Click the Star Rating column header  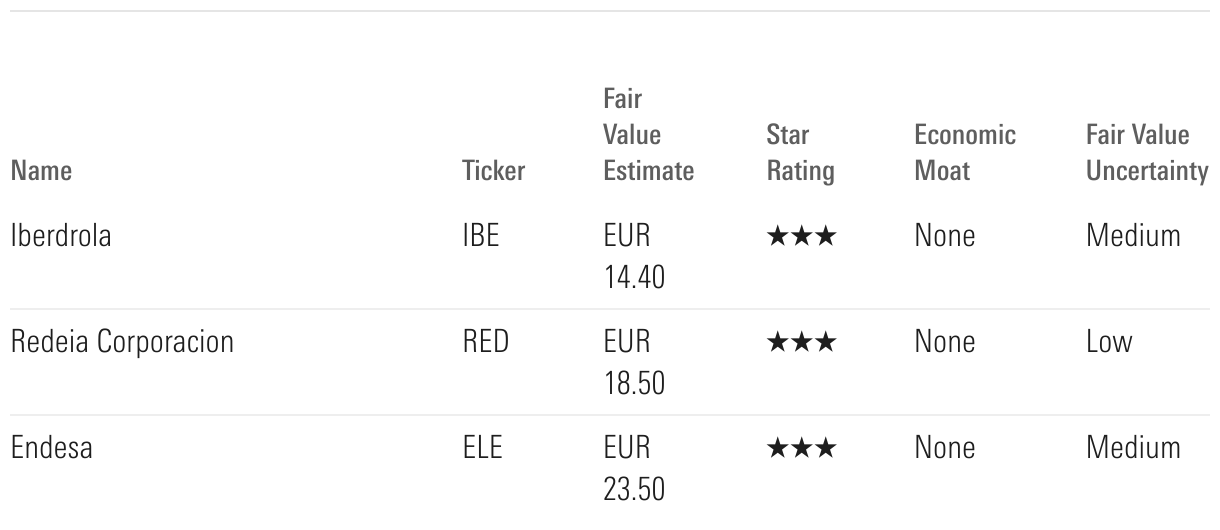800,153
